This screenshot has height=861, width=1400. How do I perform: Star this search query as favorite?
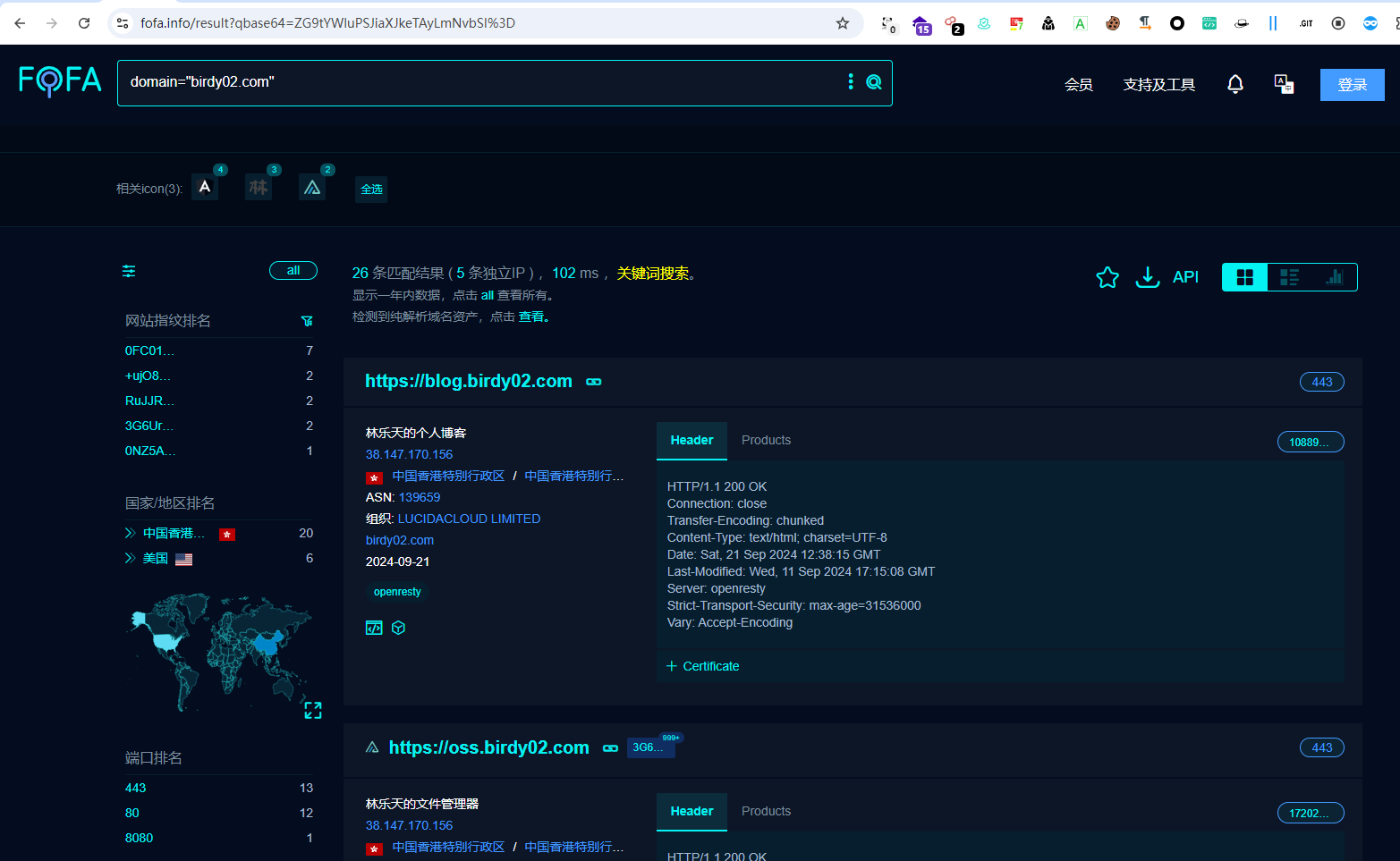[x=1107, y=277]
